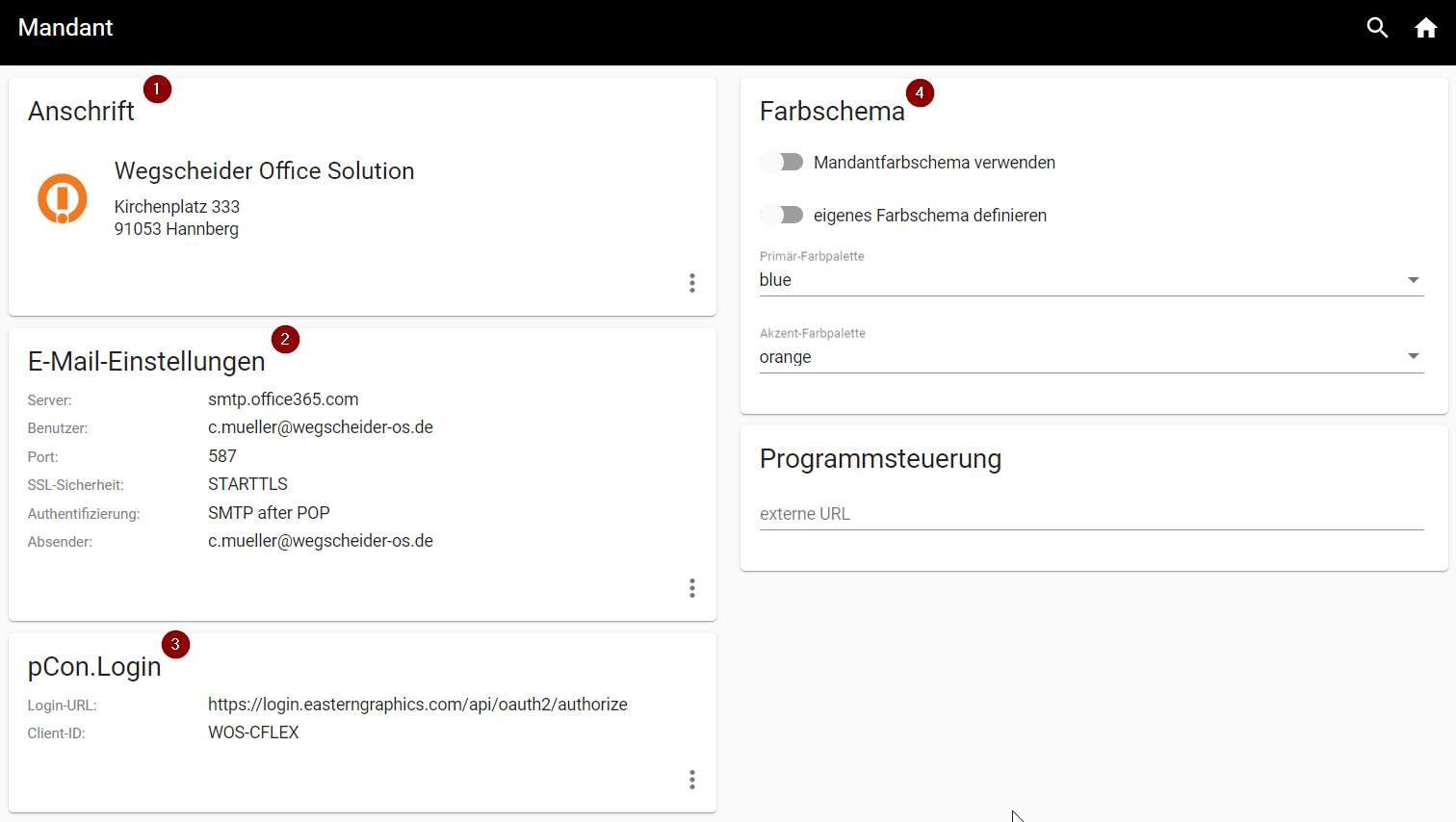Click the Login-URL: label

pos(63,706)
